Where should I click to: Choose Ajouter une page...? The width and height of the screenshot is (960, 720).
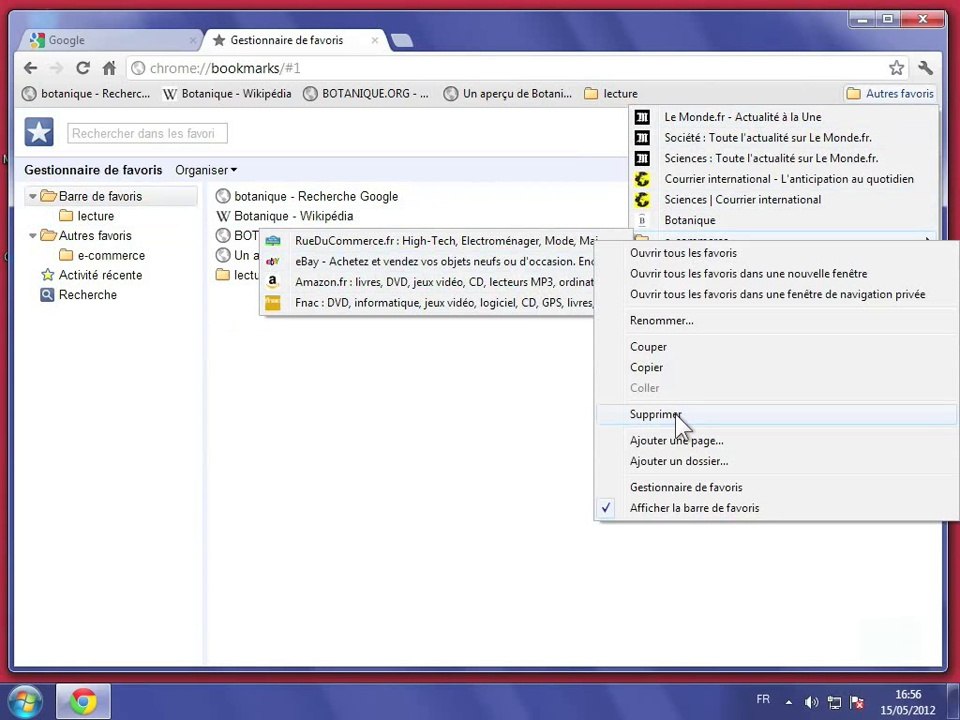(x=776, y=441)
